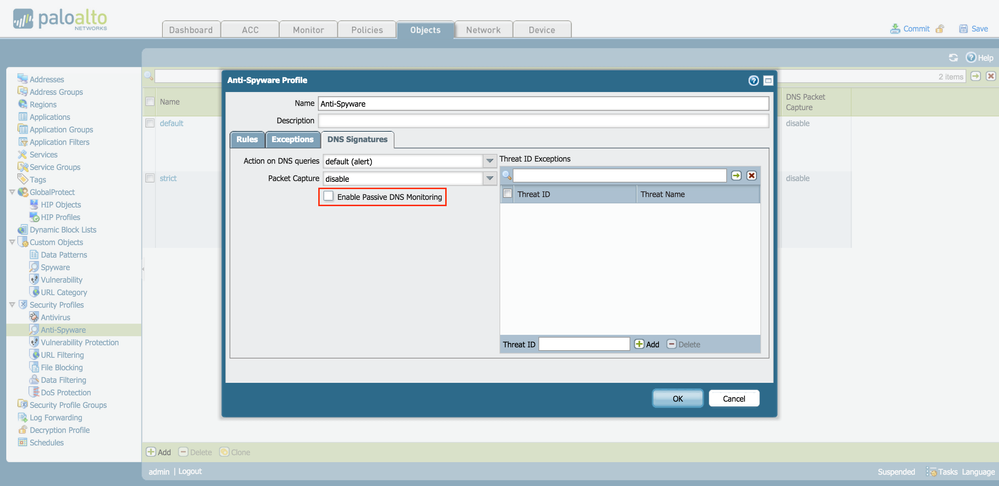Click the Tags icon in sidebar

pos(23,180)
